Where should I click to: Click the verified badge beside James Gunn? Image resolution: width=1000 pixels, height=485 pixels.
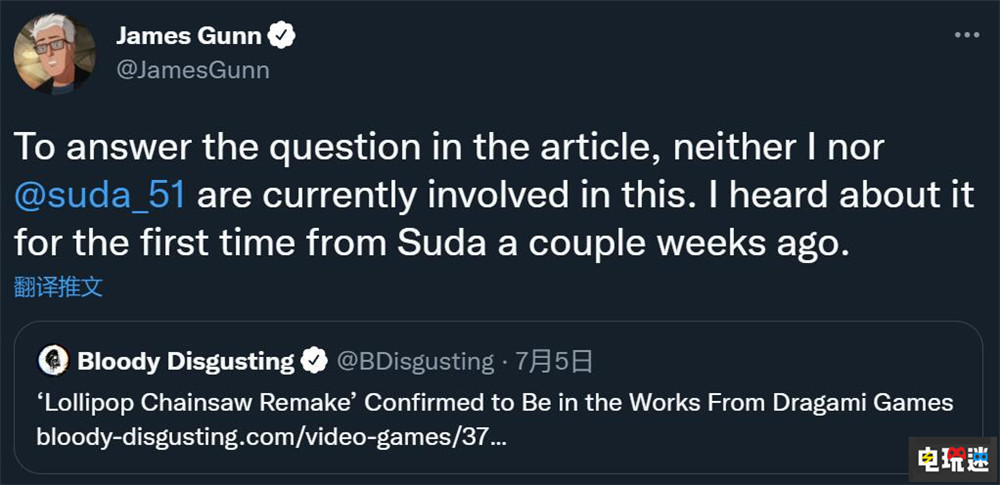pos(283,37)
